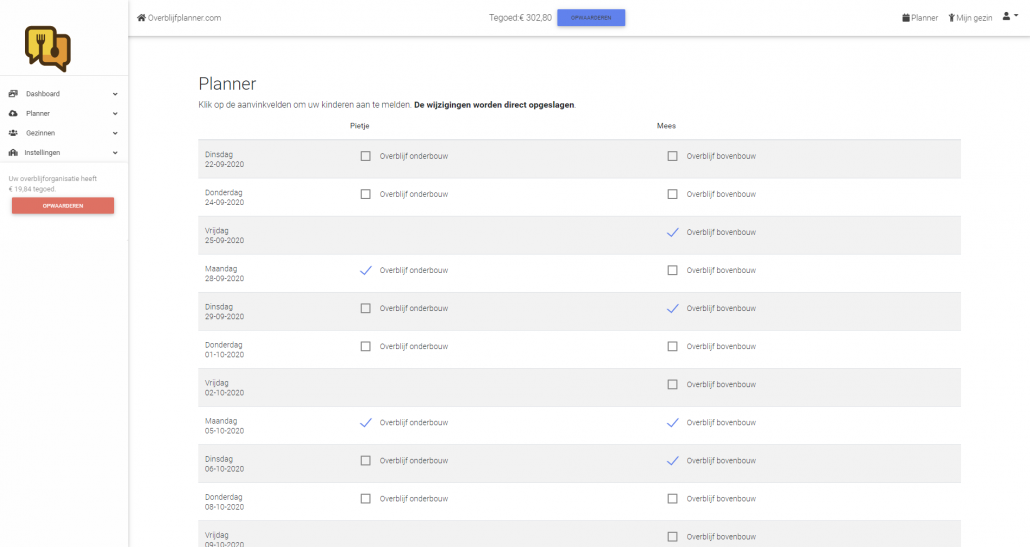Check Pietje onderbouw for Donderdag 01-10-2020
The image size is (1030, 547).
pos(365,347)
